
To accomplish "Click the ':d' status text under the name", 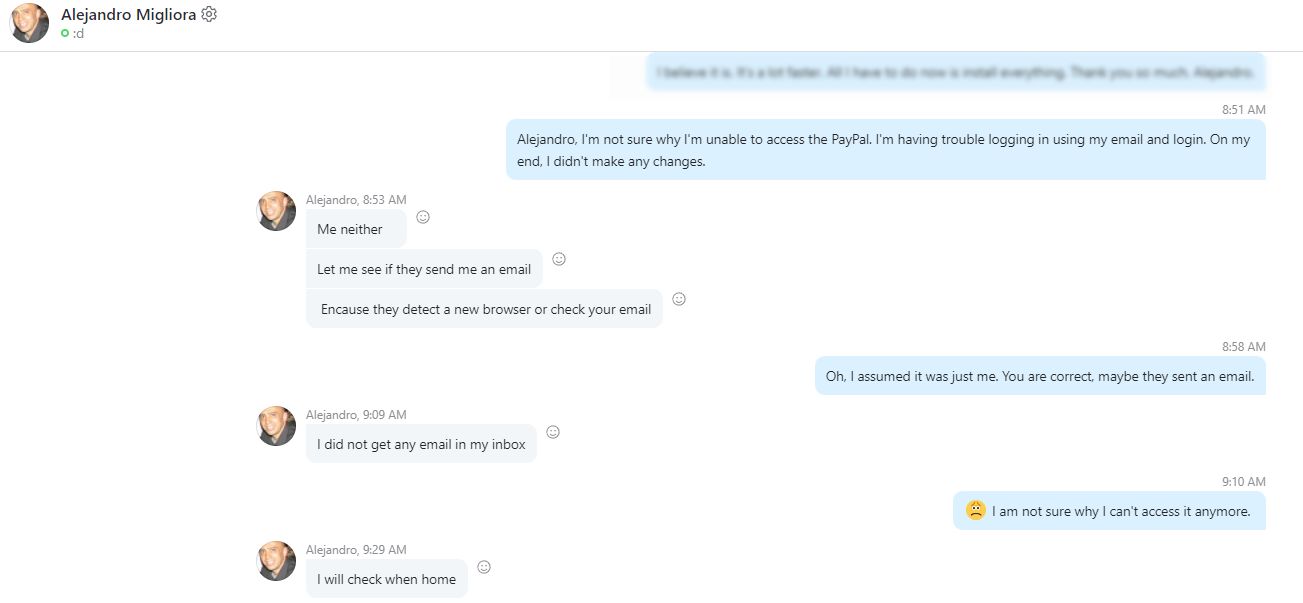I will click(x=78, y=33).
